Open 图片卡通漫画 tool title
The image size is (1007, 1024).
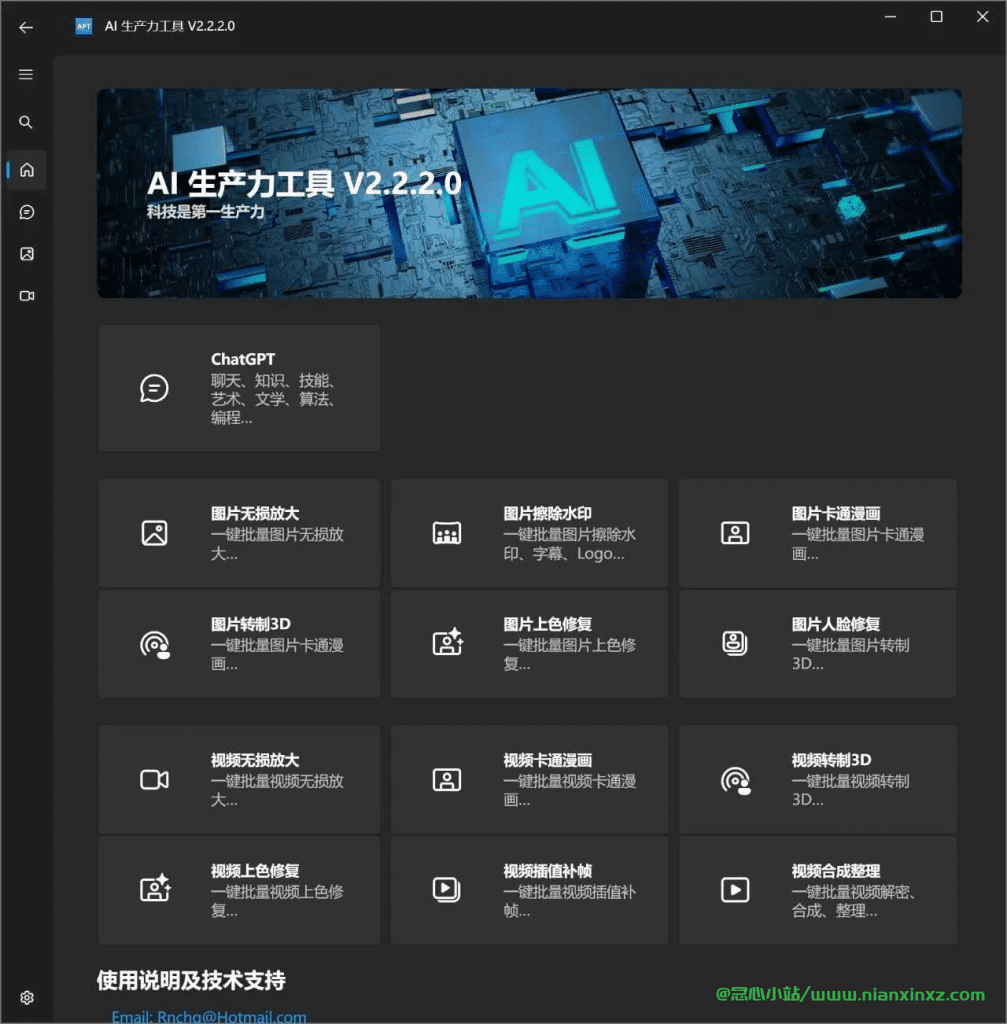(x=836, y=513)
